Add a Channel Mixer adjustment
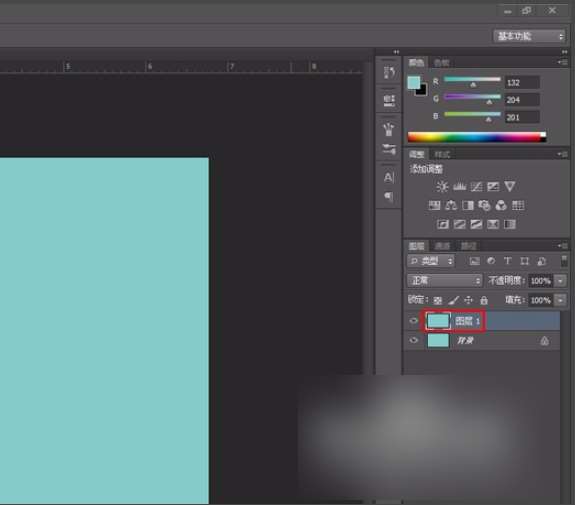Image resolution: width=575 pixels, height=505 pixels. coord(501,205)
